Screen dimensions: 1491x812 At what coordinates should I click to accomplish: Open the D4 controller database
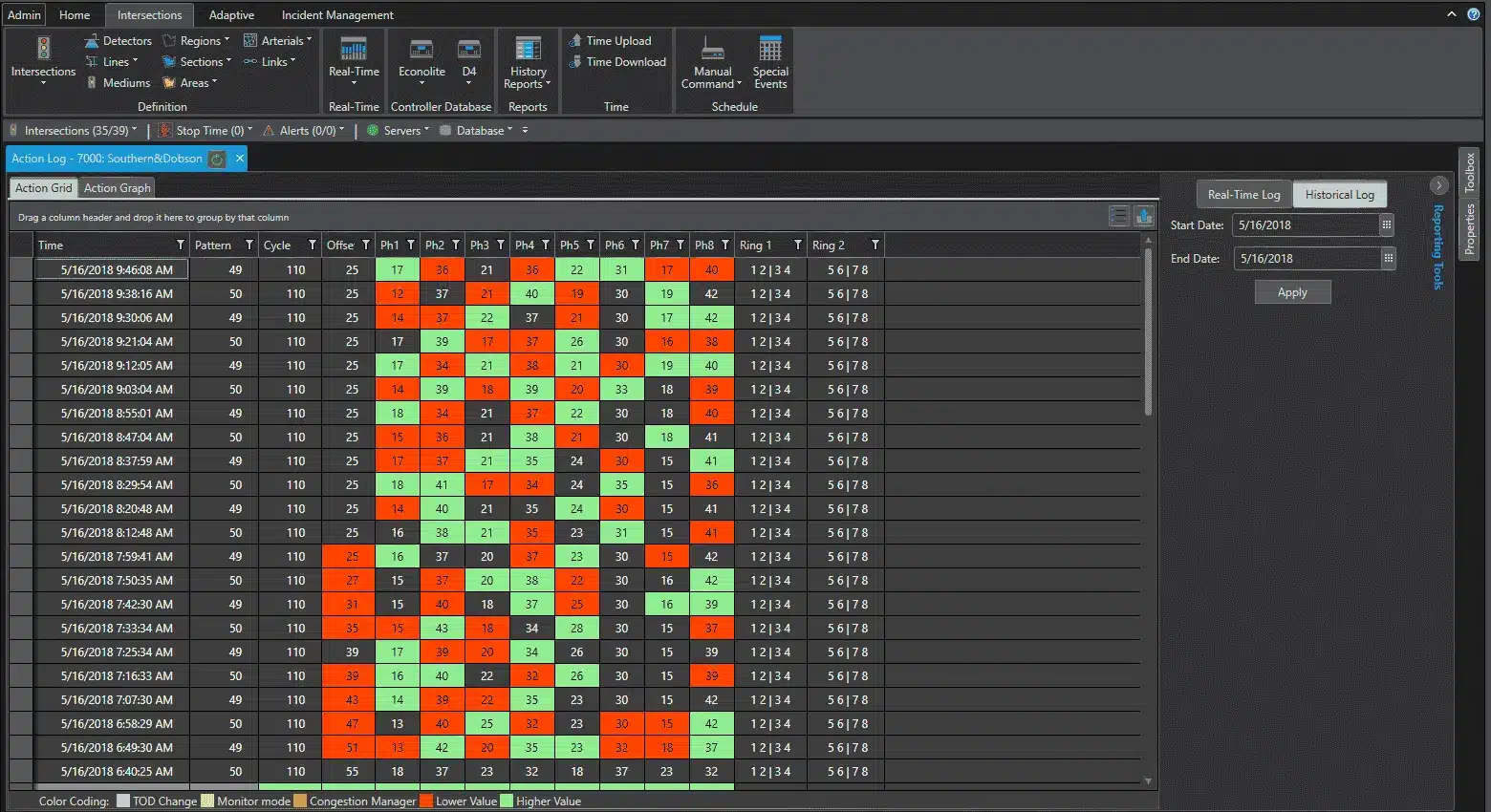tap(468, 50)
